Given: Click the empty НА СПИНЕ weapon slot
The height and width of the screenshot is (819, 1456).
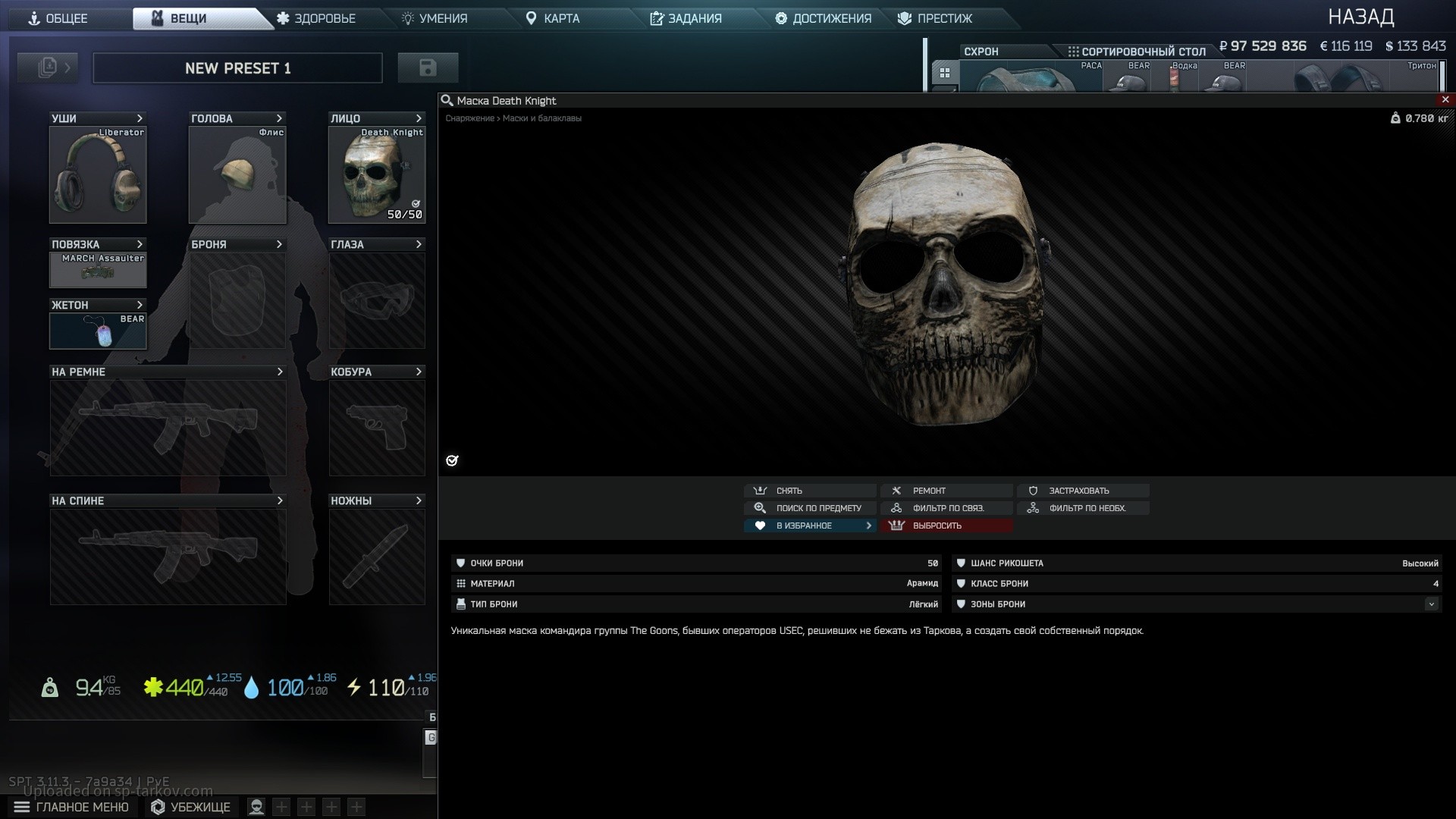Looking at the screenshot, I should tap(168, 557).
